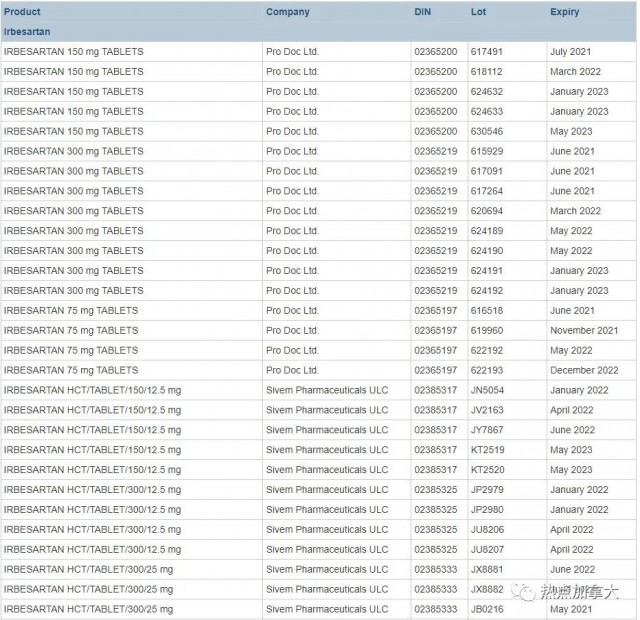Select lot number JN5054
This screenshot has height=620, width=640.
(487, 390)
